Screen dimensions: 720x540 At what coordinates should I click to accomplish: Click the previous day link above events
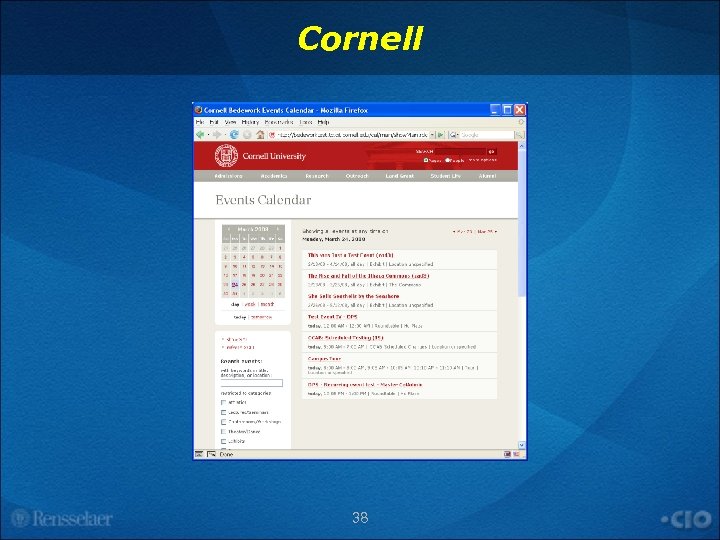point(463,232)
